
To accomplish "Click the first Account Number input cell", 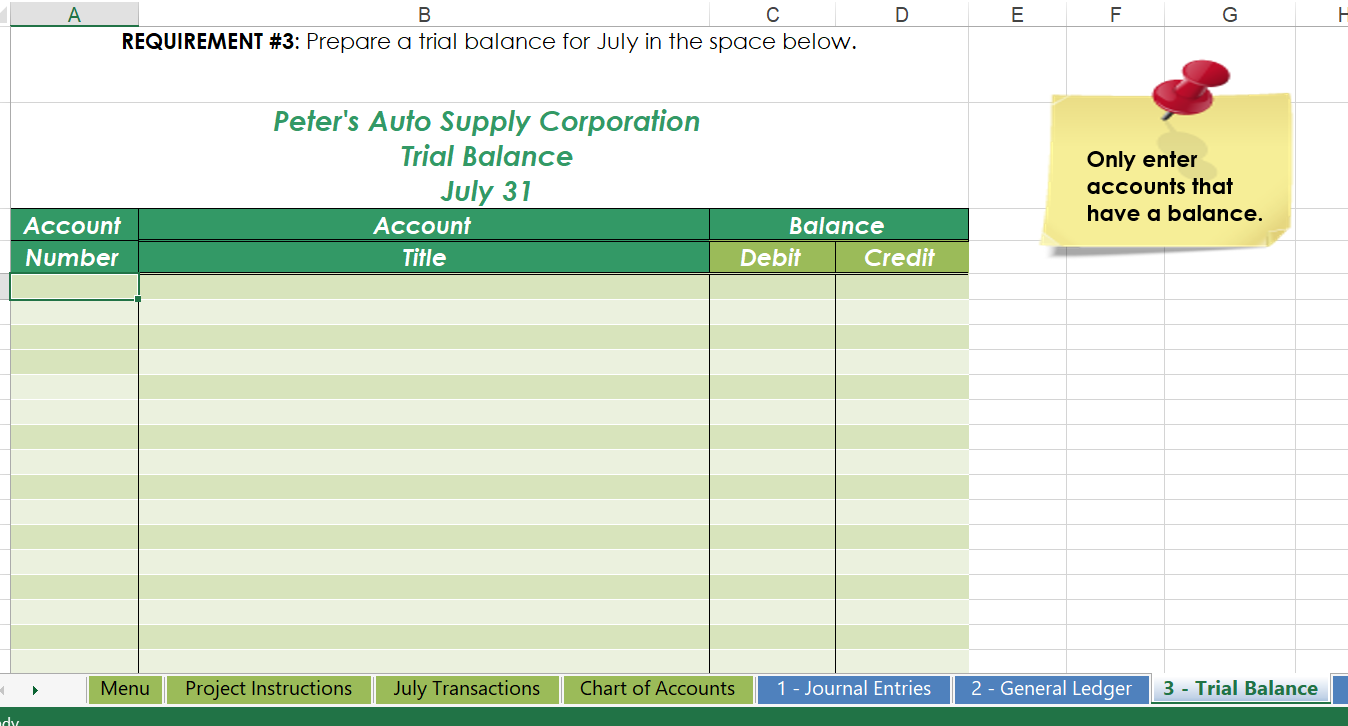I will click(74, 286).
